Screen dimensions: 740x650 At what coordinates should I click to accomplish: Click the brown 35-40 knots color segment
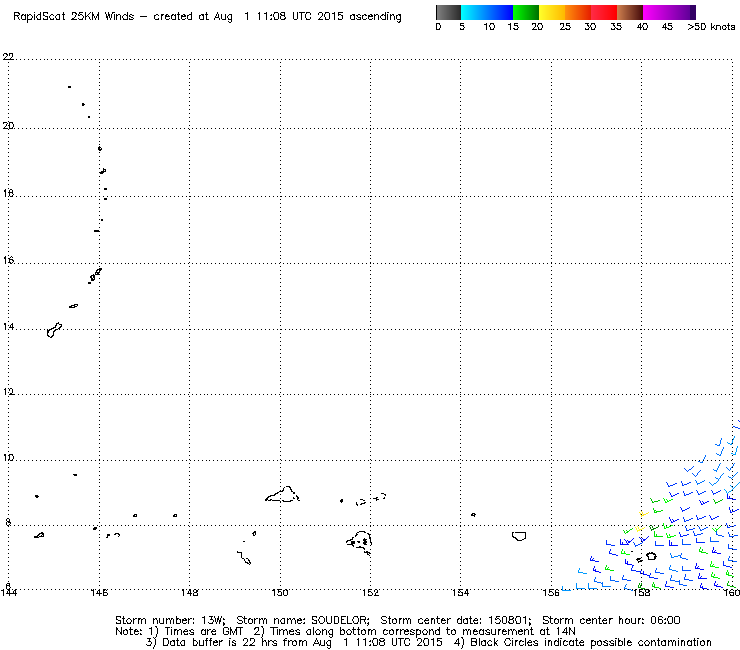tap(630, 12)
